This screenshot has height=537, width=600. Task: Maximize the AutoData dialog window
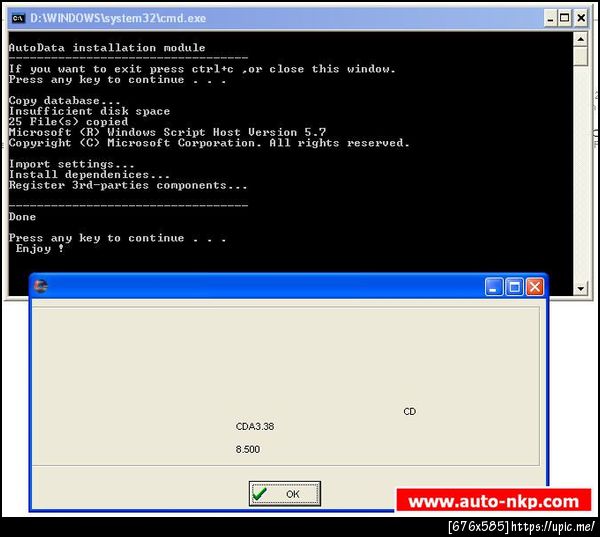514,287
